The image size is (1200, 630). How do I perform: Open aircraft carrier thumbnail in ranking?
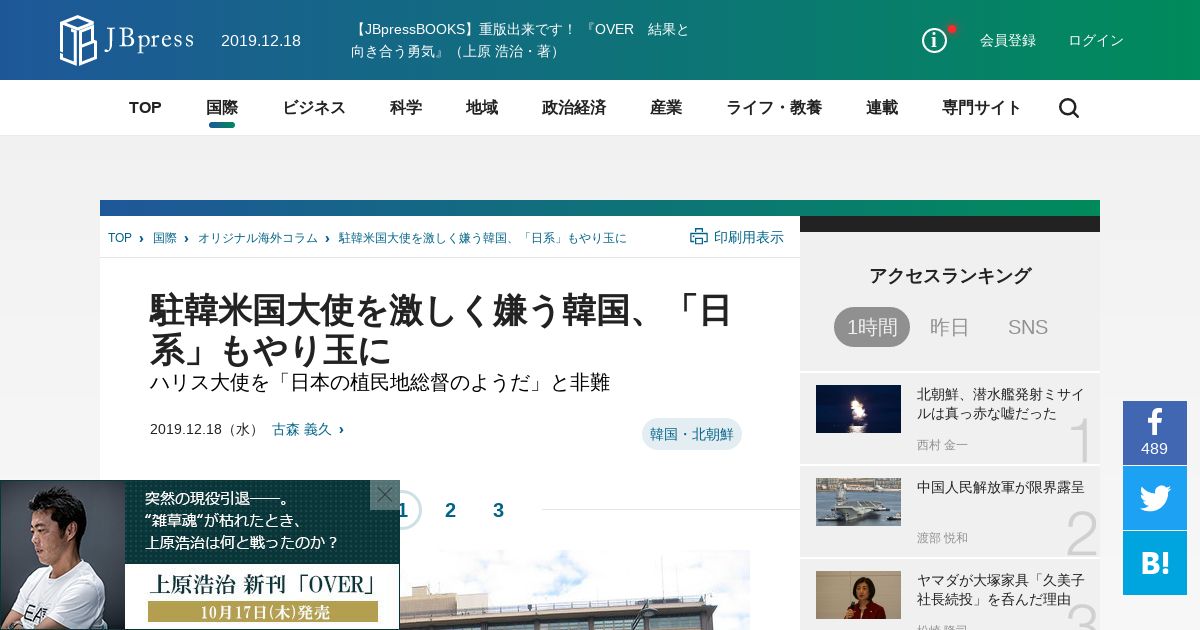(x=858, y=502)
